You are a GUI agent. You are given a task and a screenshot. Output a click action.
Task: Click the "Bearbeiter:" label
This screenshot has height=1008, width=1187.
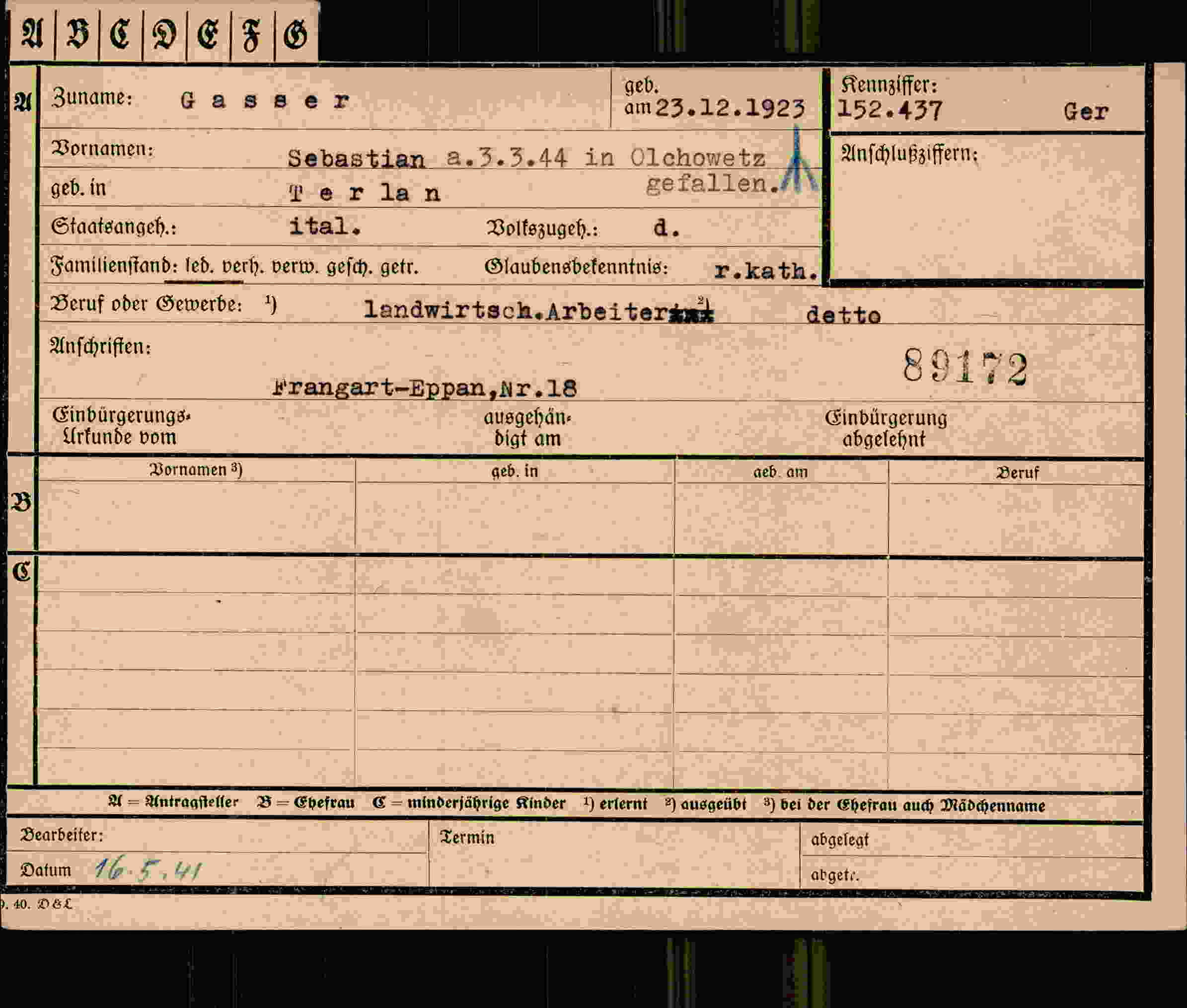(62, 835)
